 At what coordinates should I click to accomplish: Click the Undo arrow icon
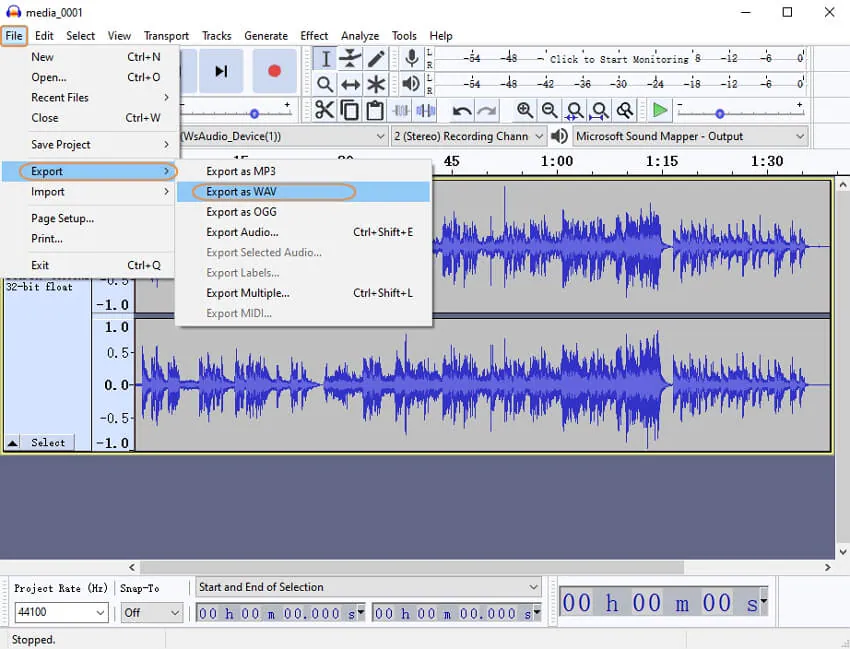[x=462, y=111]
